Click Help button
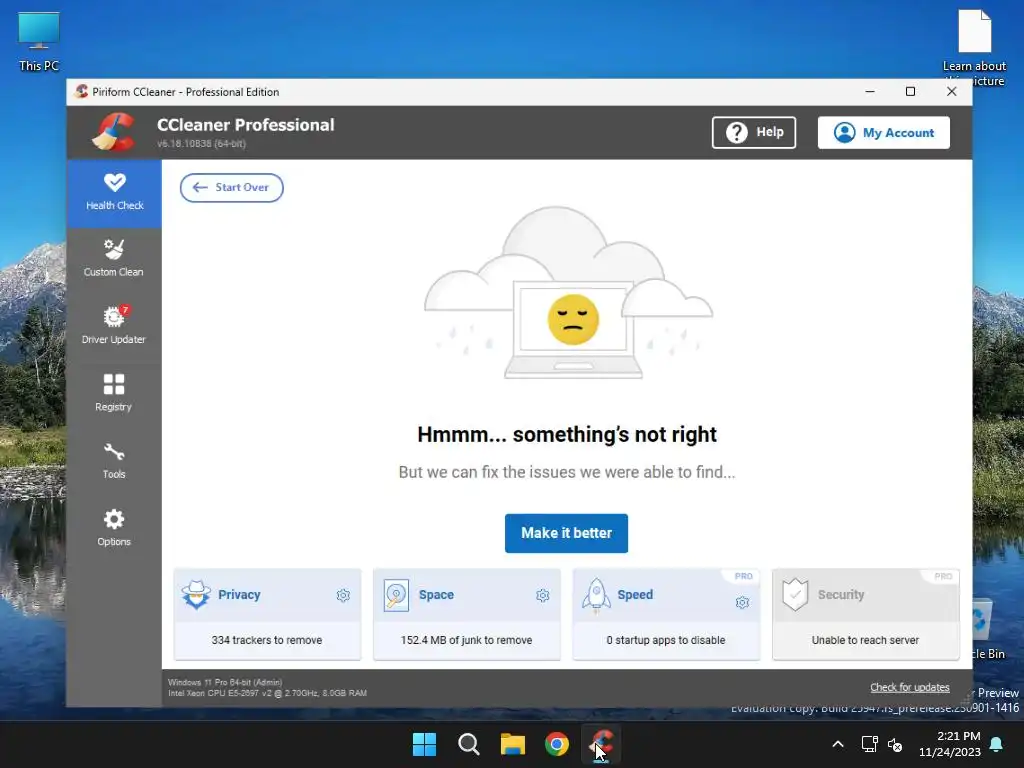 [x=754, y=133]
